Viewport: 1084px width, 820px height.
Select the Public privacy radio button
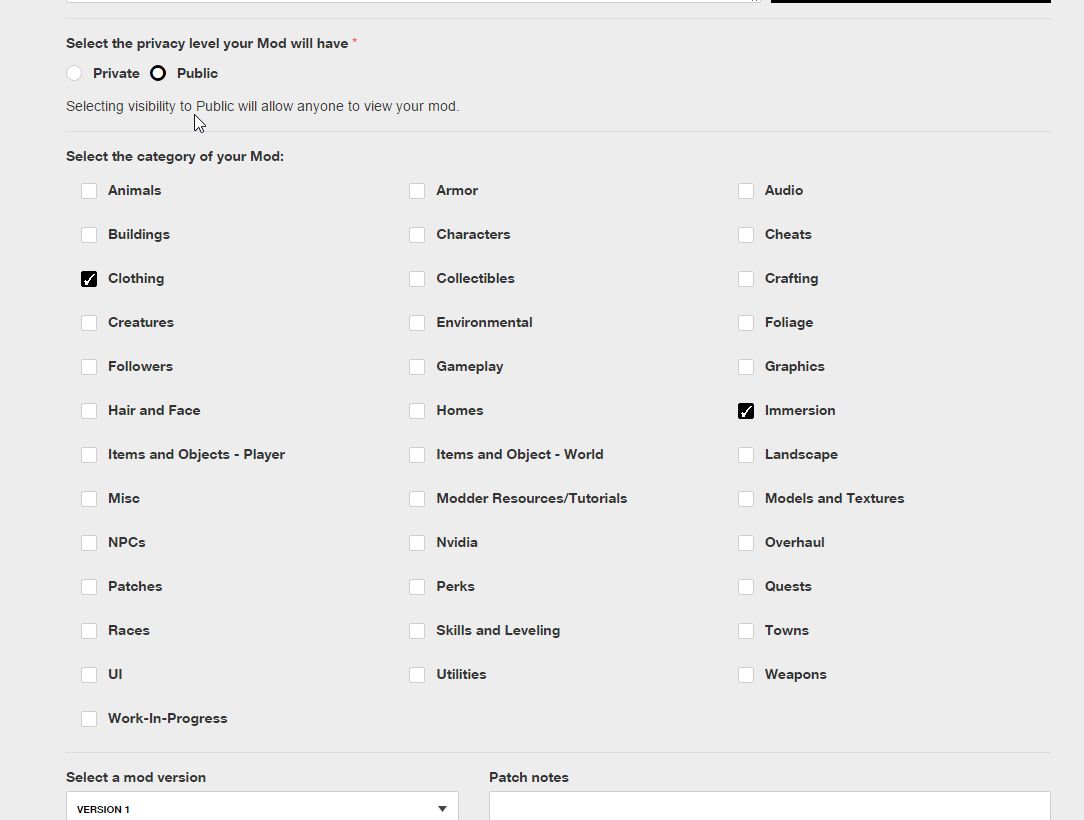pos(158,73)
